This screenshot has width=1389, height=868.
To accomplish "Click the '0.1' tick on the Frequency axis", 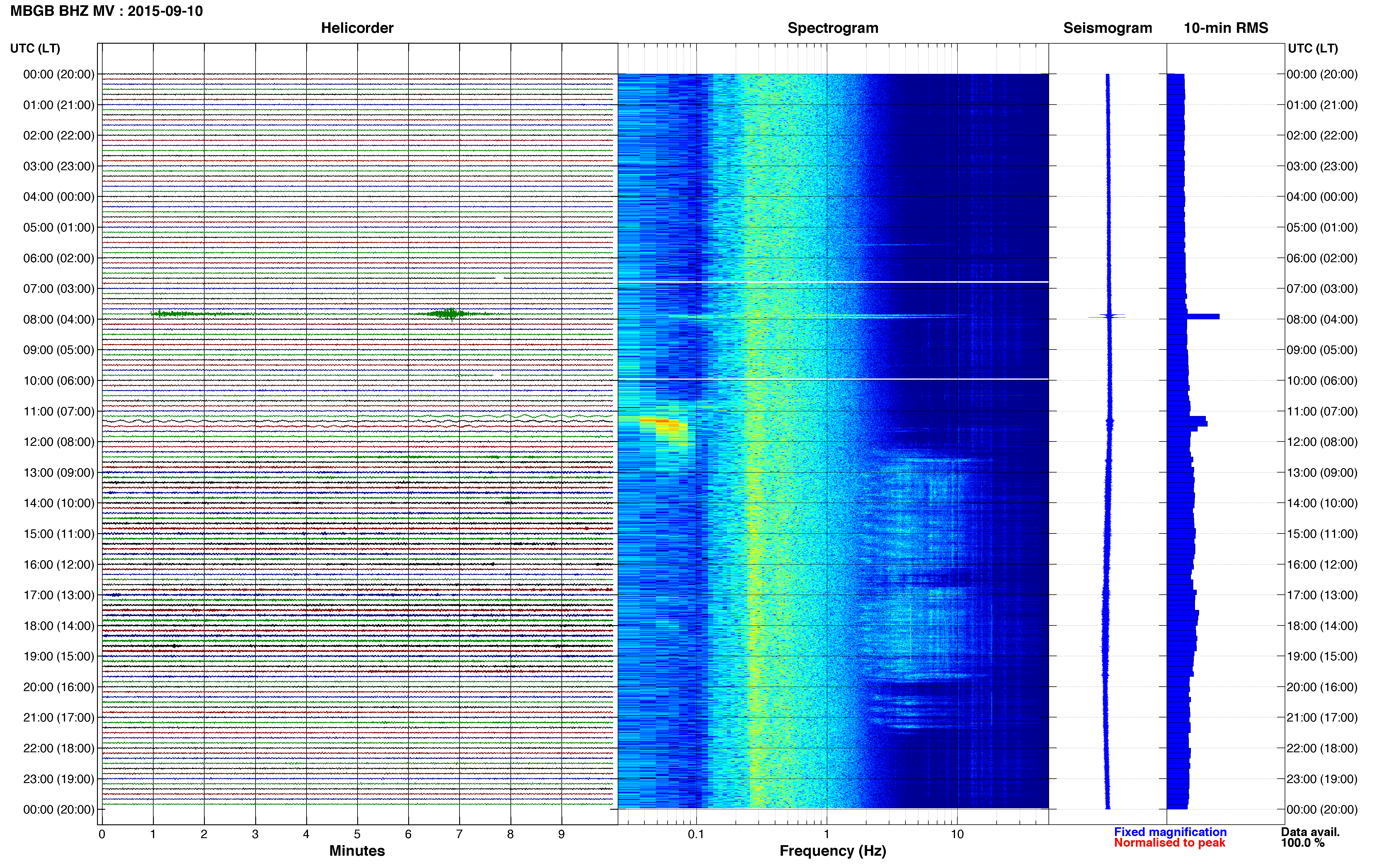I will tap(696, 834).
